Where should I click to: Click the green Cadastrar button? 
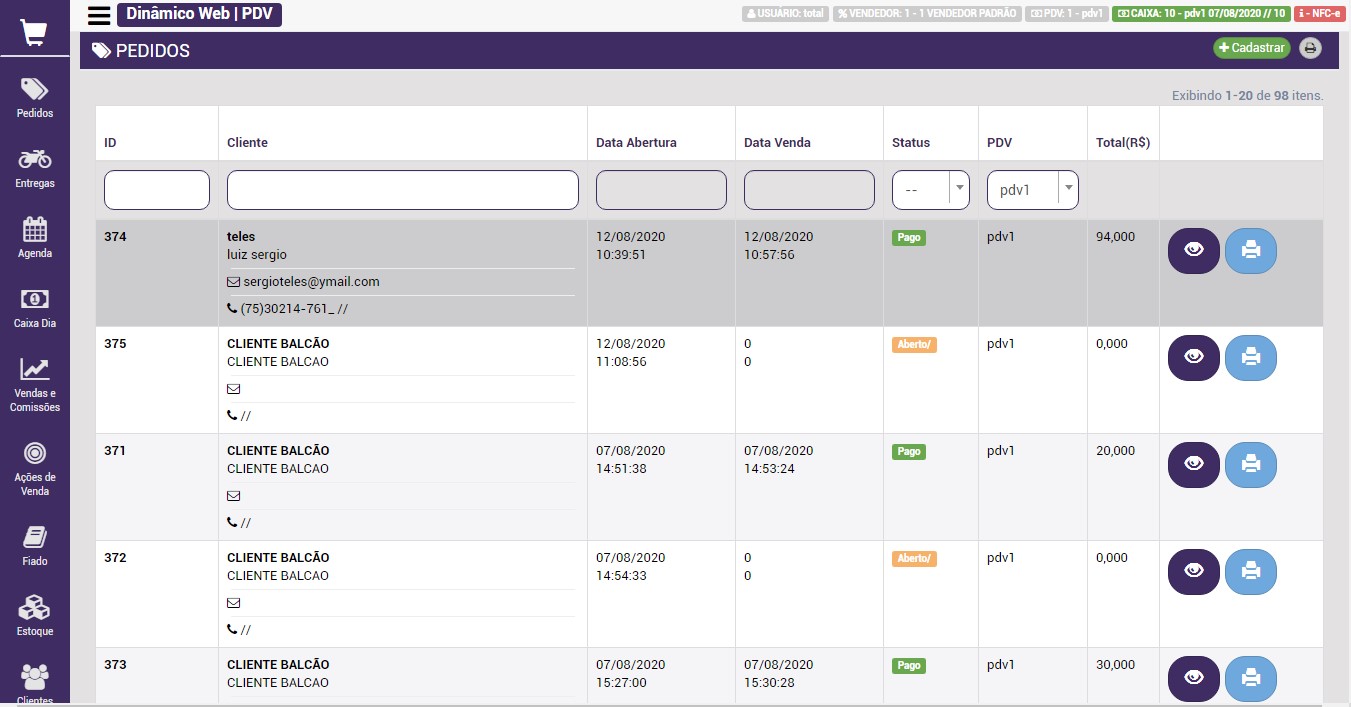click(x=1251, y=48)
